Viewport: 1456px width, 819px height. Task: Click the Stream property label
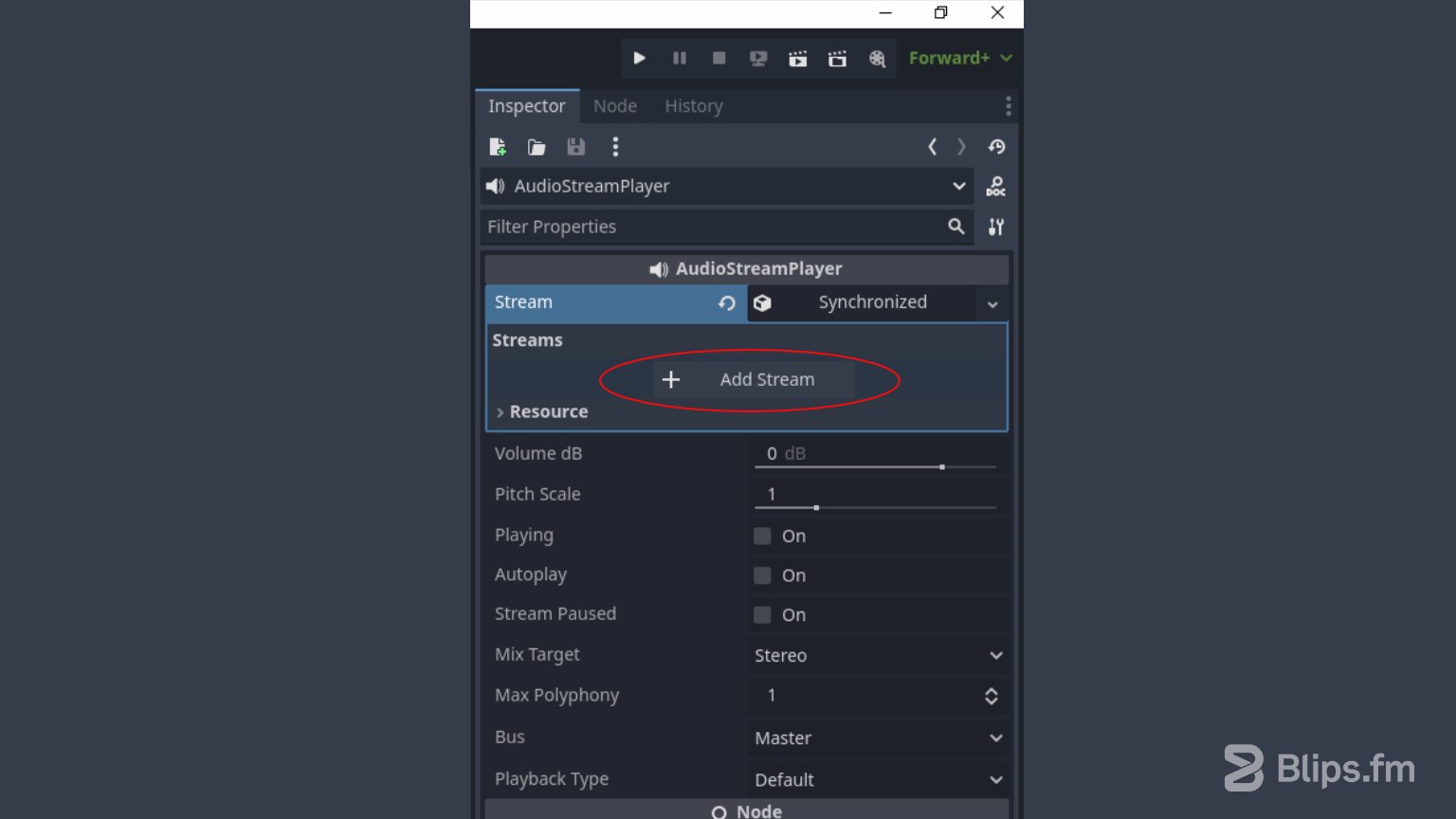(523, 301)
